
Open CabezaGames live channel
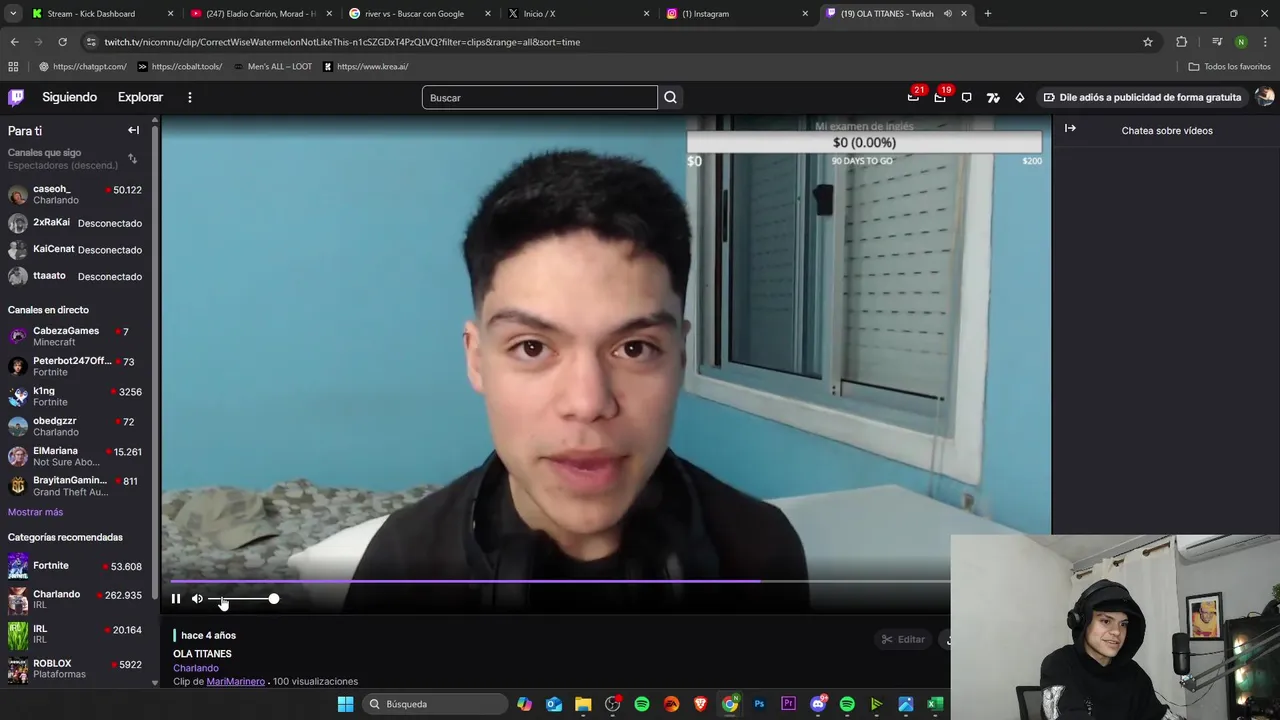coord(75,336)
